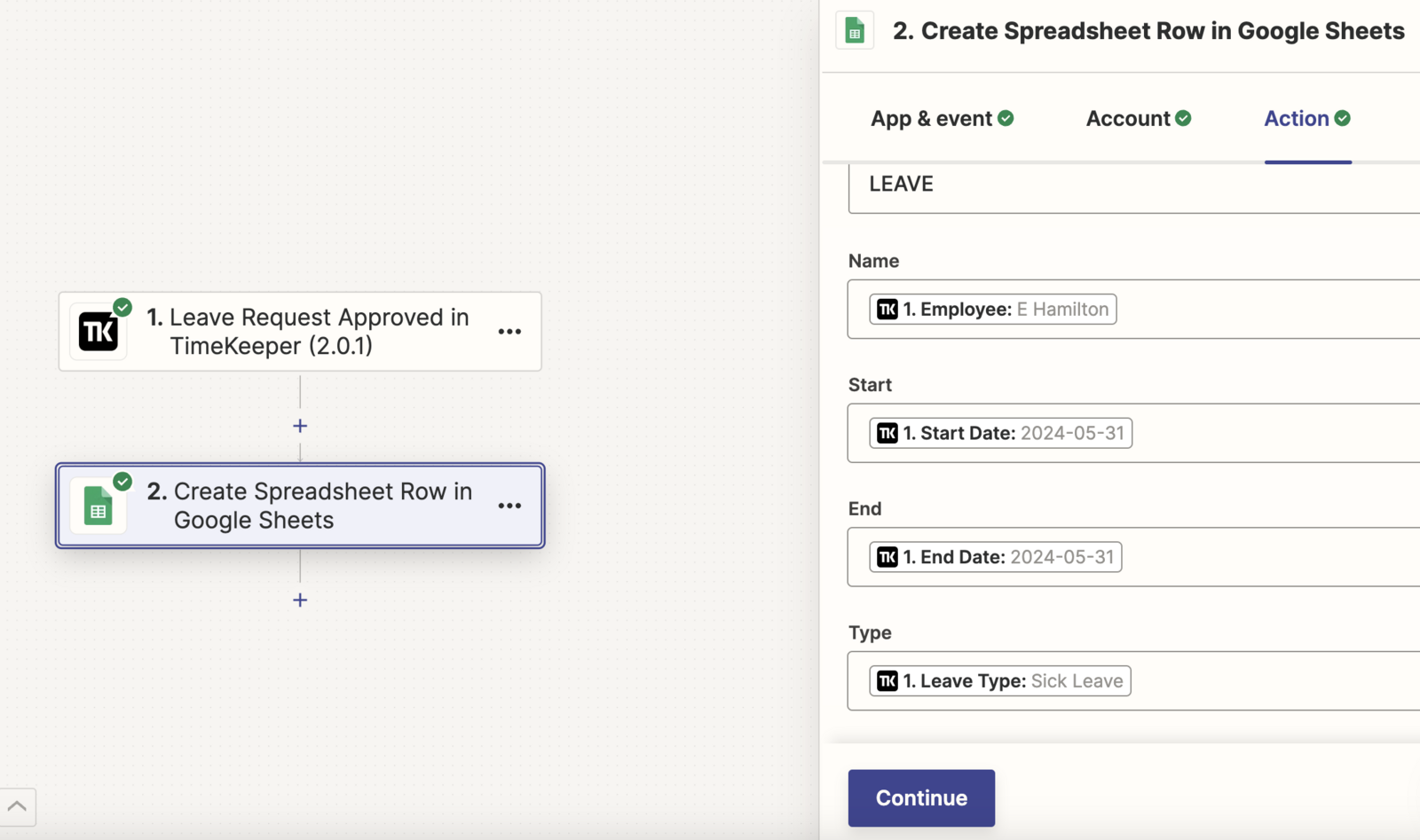Click the TimeKeeper icon in Employee pill
The image size is (1420, 840).
click(x=887, y=309)
